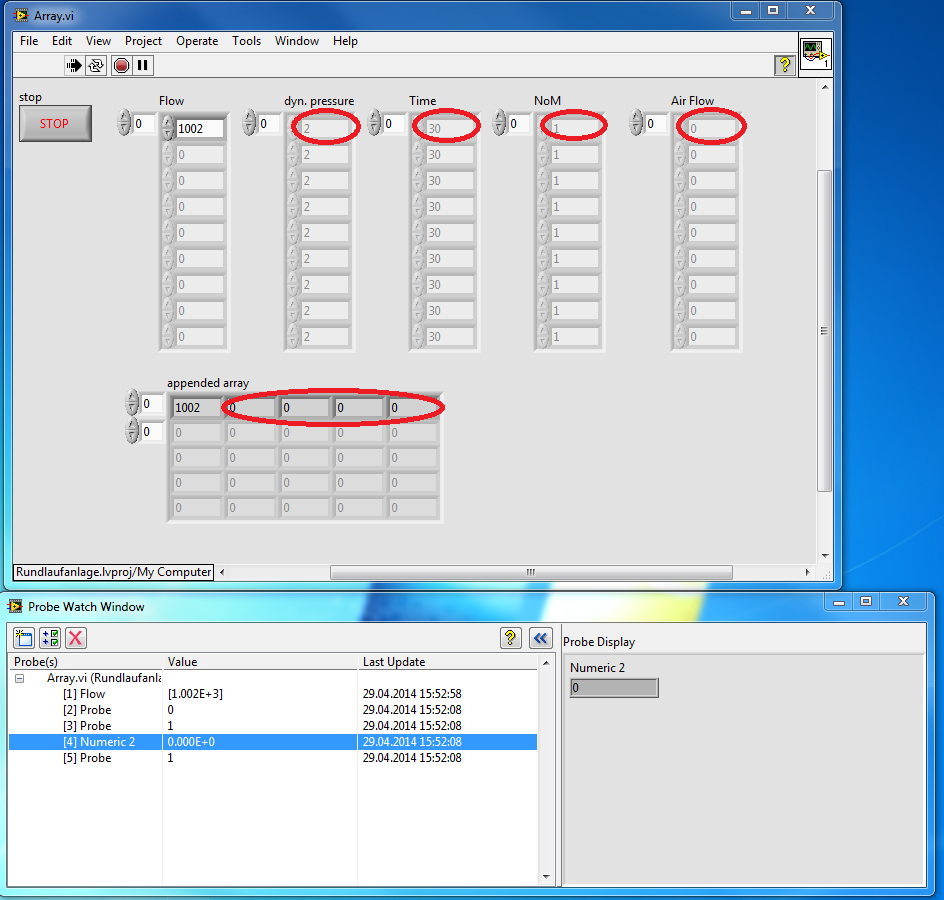
Task: Click the Last Update column header
Action: tap(448, 662)
